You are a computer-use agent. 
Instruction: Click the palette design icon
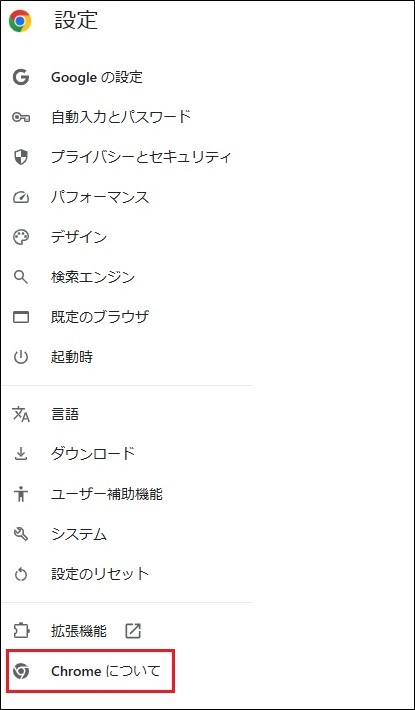[x=21, y=237]
